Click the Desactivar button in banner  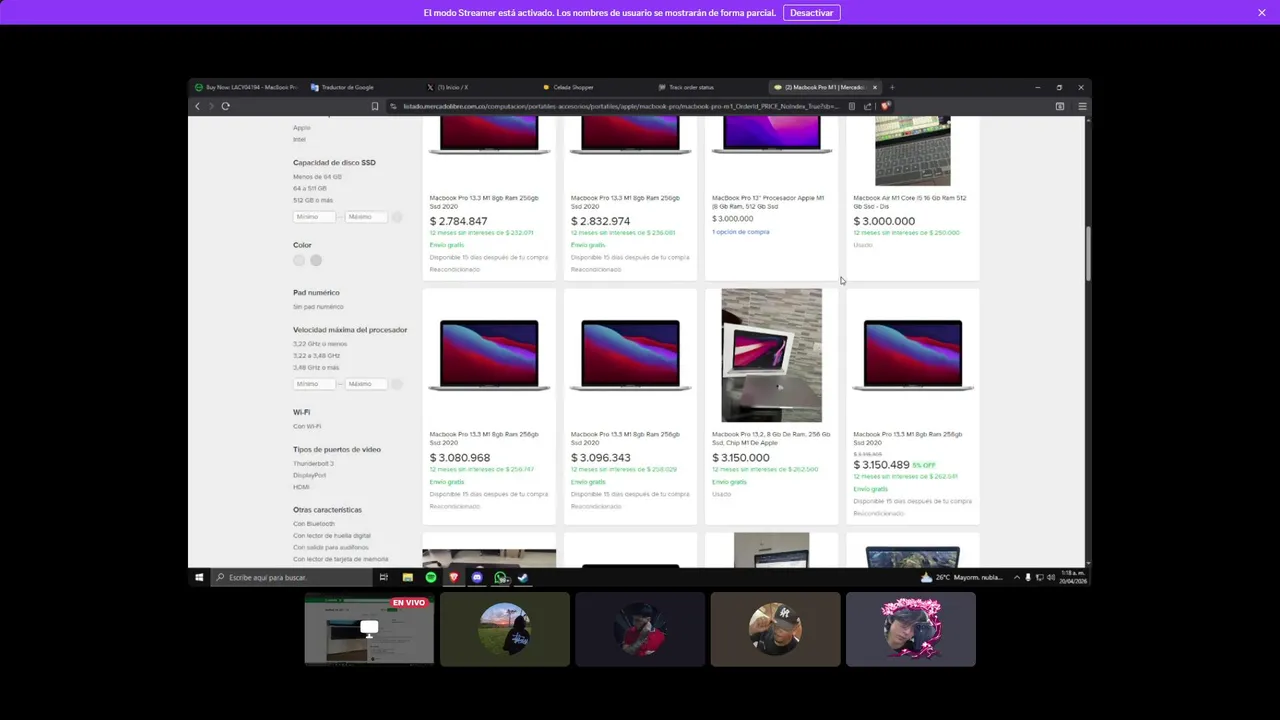click(x=811, y=13)
